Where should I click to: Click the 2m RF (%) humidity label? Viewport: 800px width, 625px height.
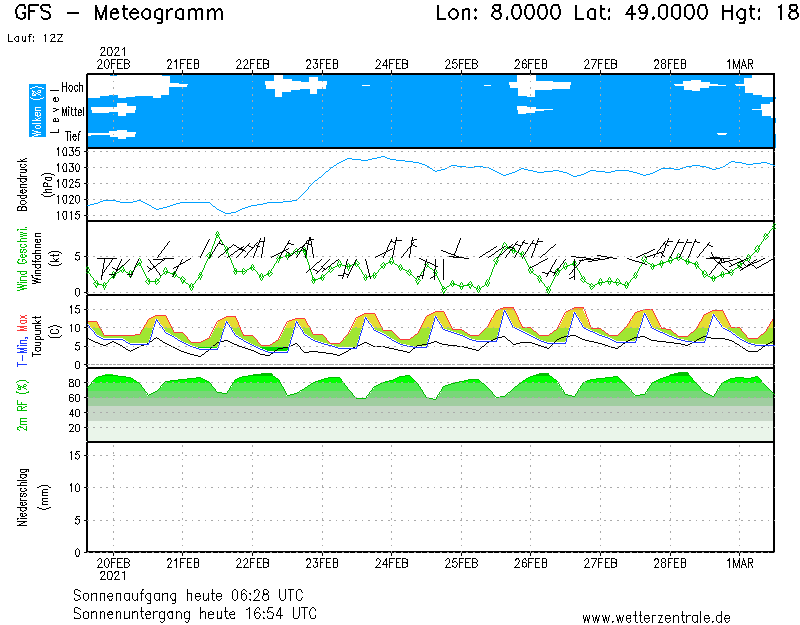point(22,404)
